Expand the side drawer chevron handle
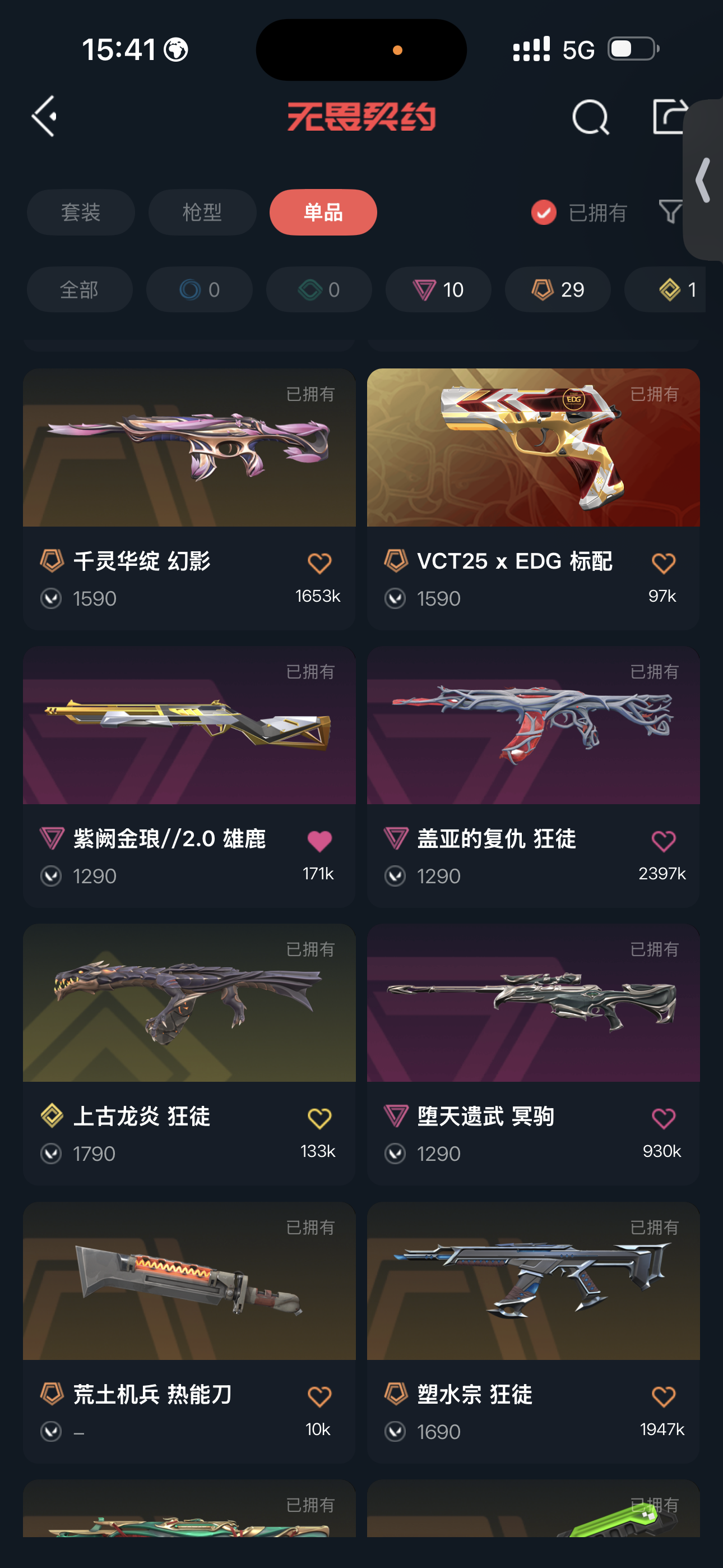The image size is (723, 1568). pos(703,180)
